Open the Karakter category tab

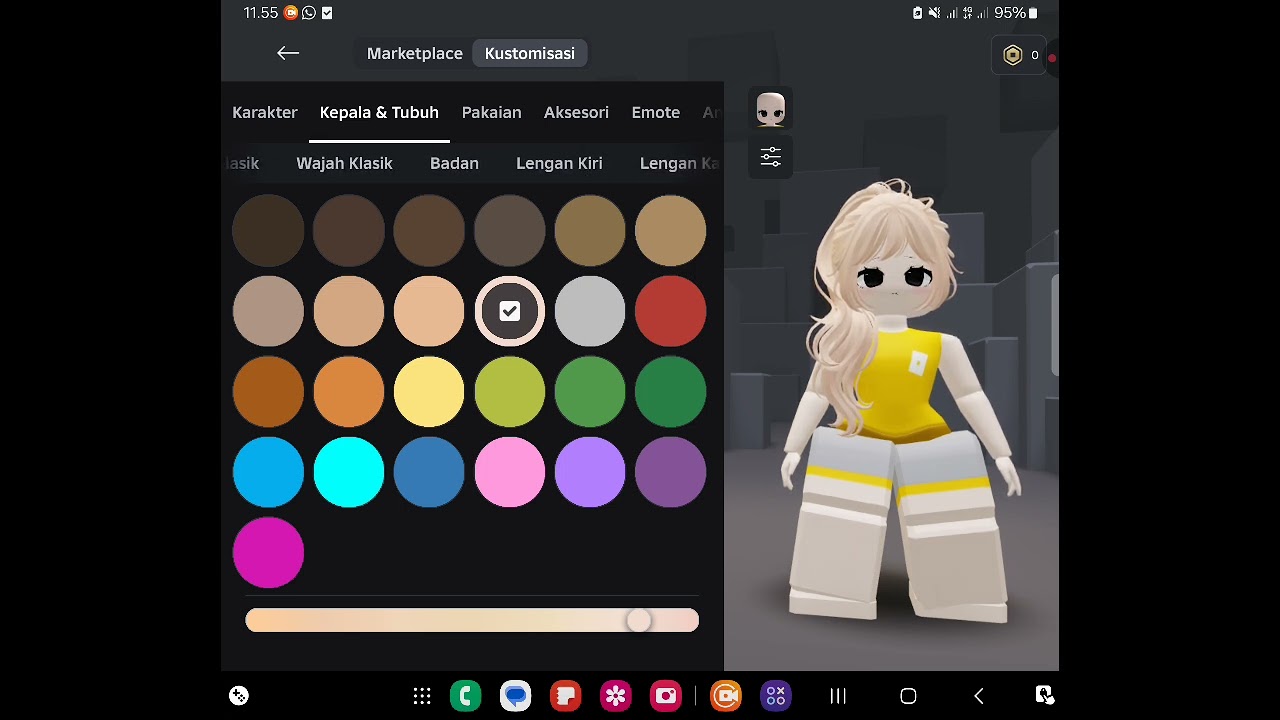point(265,113)
